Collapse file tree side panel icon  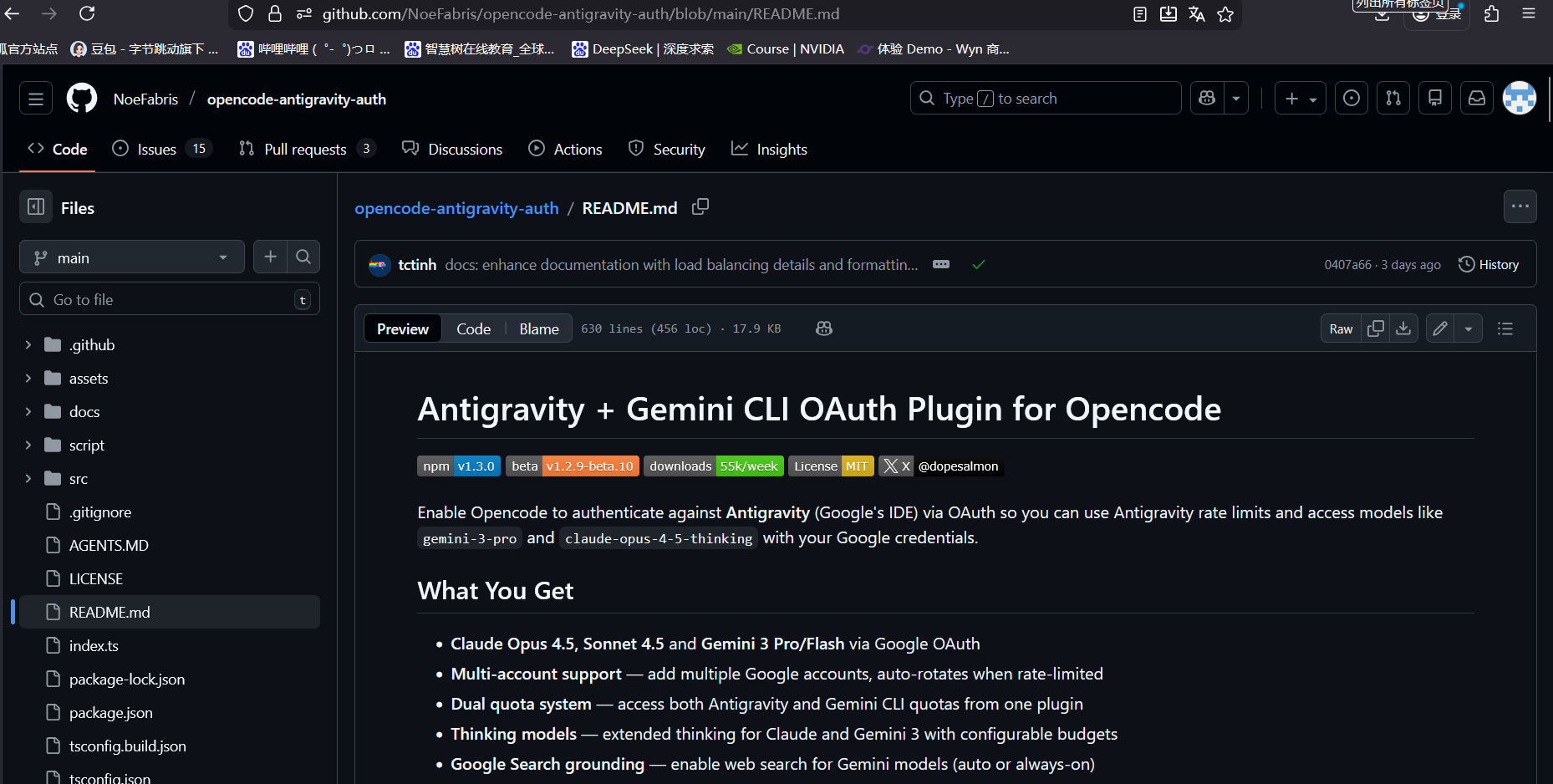36,207
